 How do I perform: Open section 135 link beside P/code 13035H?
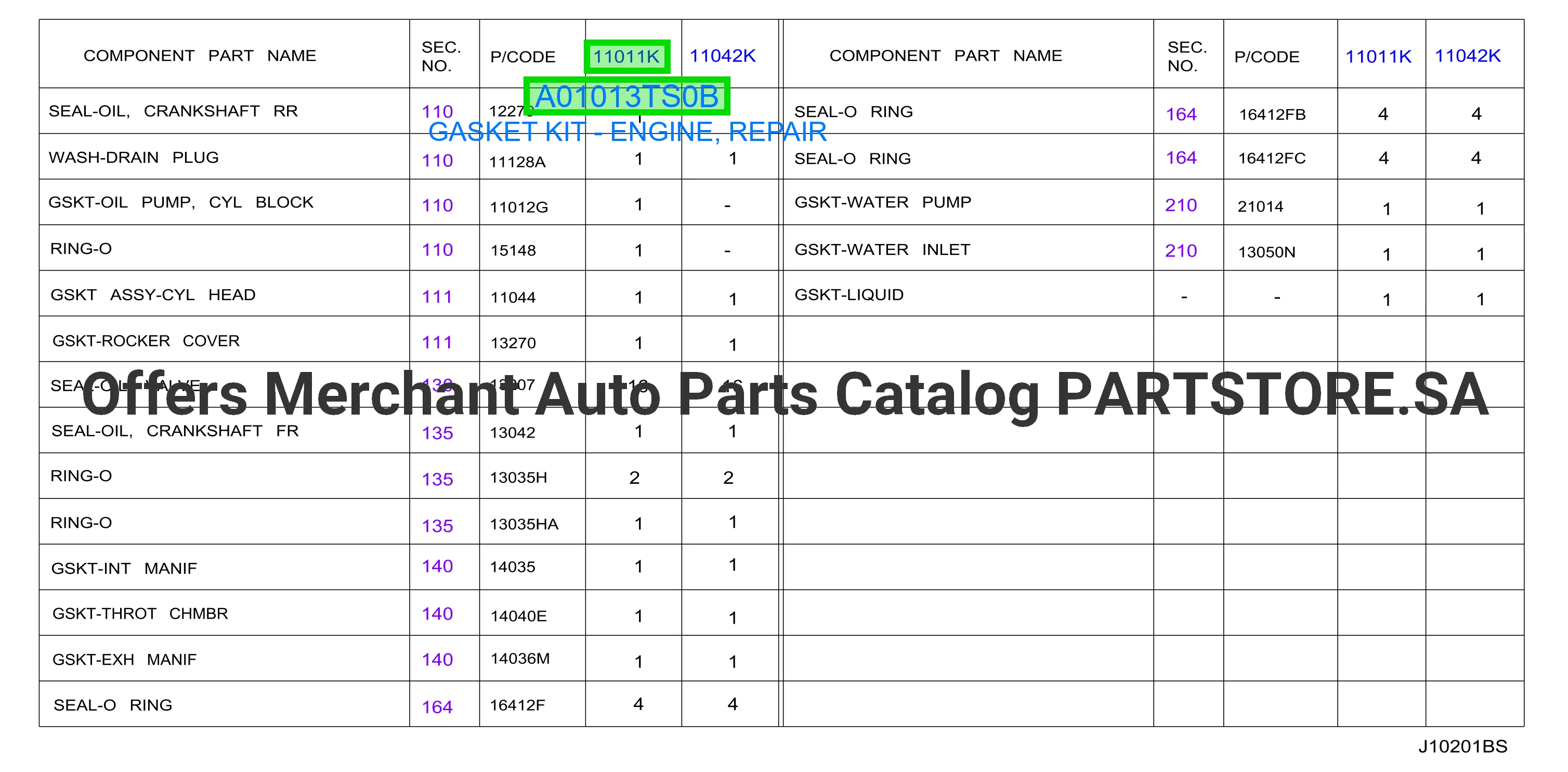point(437,480)
